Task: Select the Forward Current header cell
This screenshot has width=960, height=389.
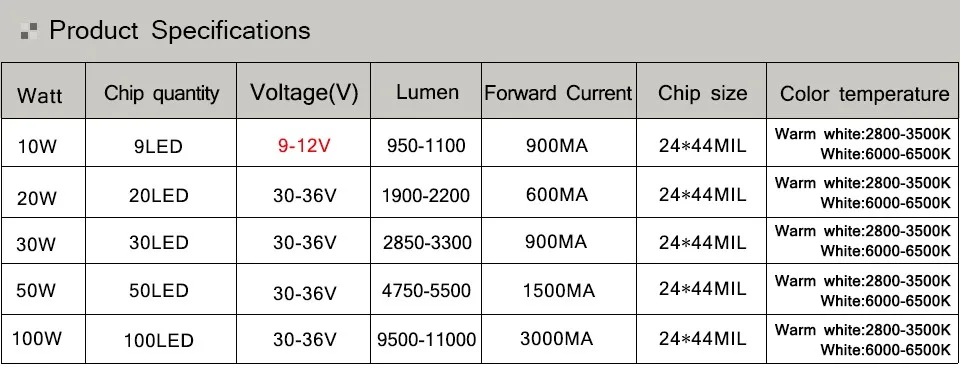Action: pyautogui.click(x=558, y=93)
